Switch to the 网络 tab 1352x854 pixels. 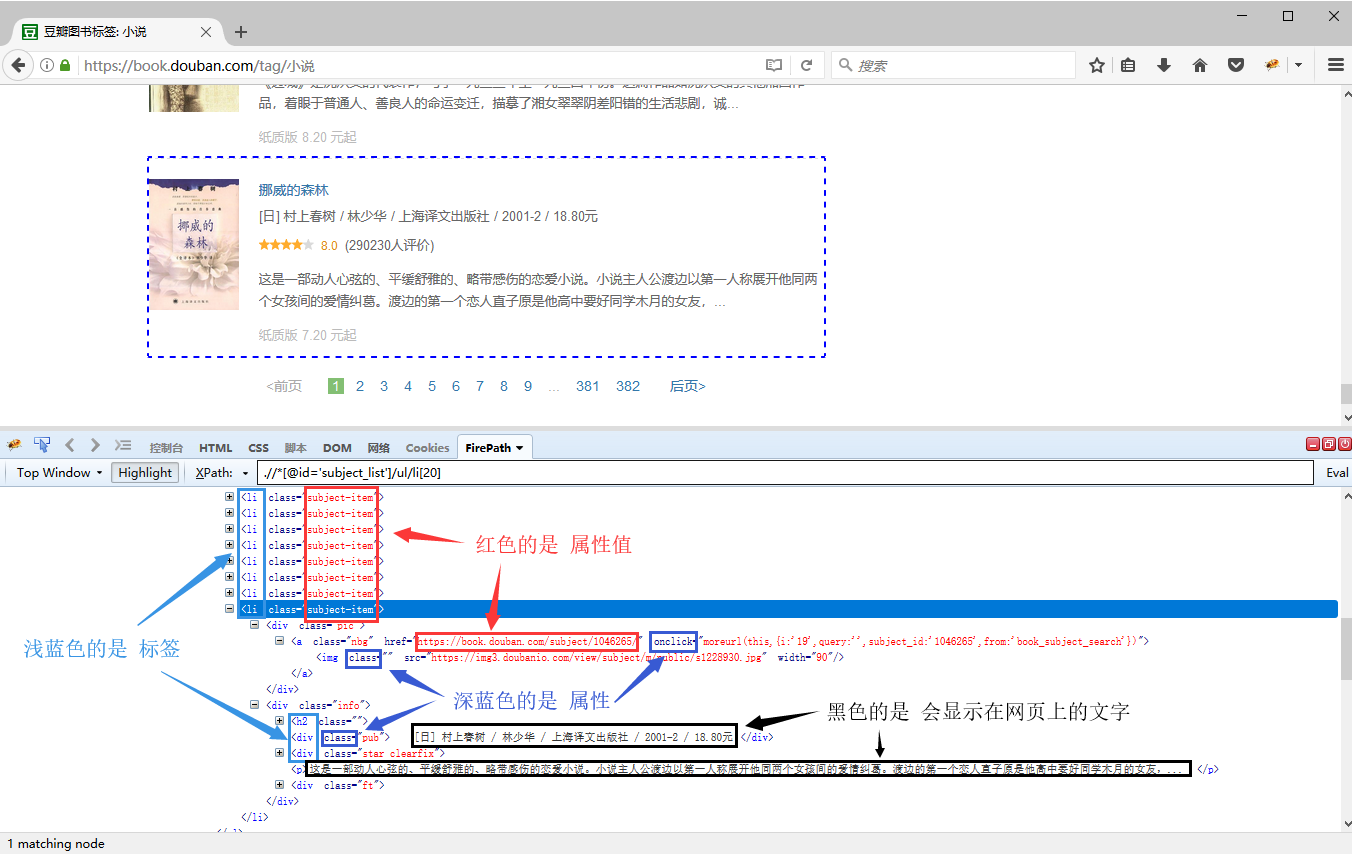(379, 448)
